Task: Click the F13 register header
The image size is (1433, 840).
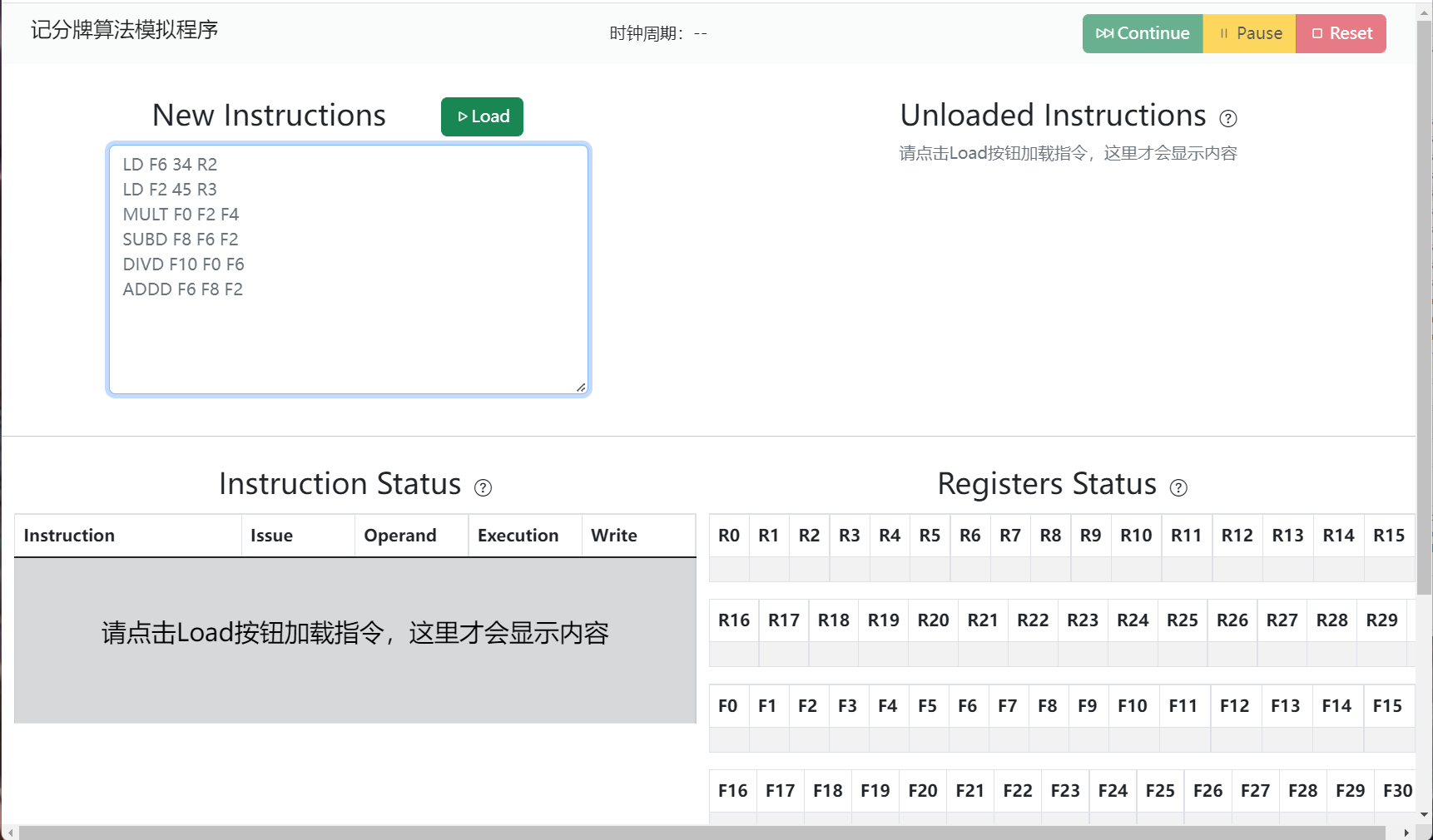Action: (1286, 706)
